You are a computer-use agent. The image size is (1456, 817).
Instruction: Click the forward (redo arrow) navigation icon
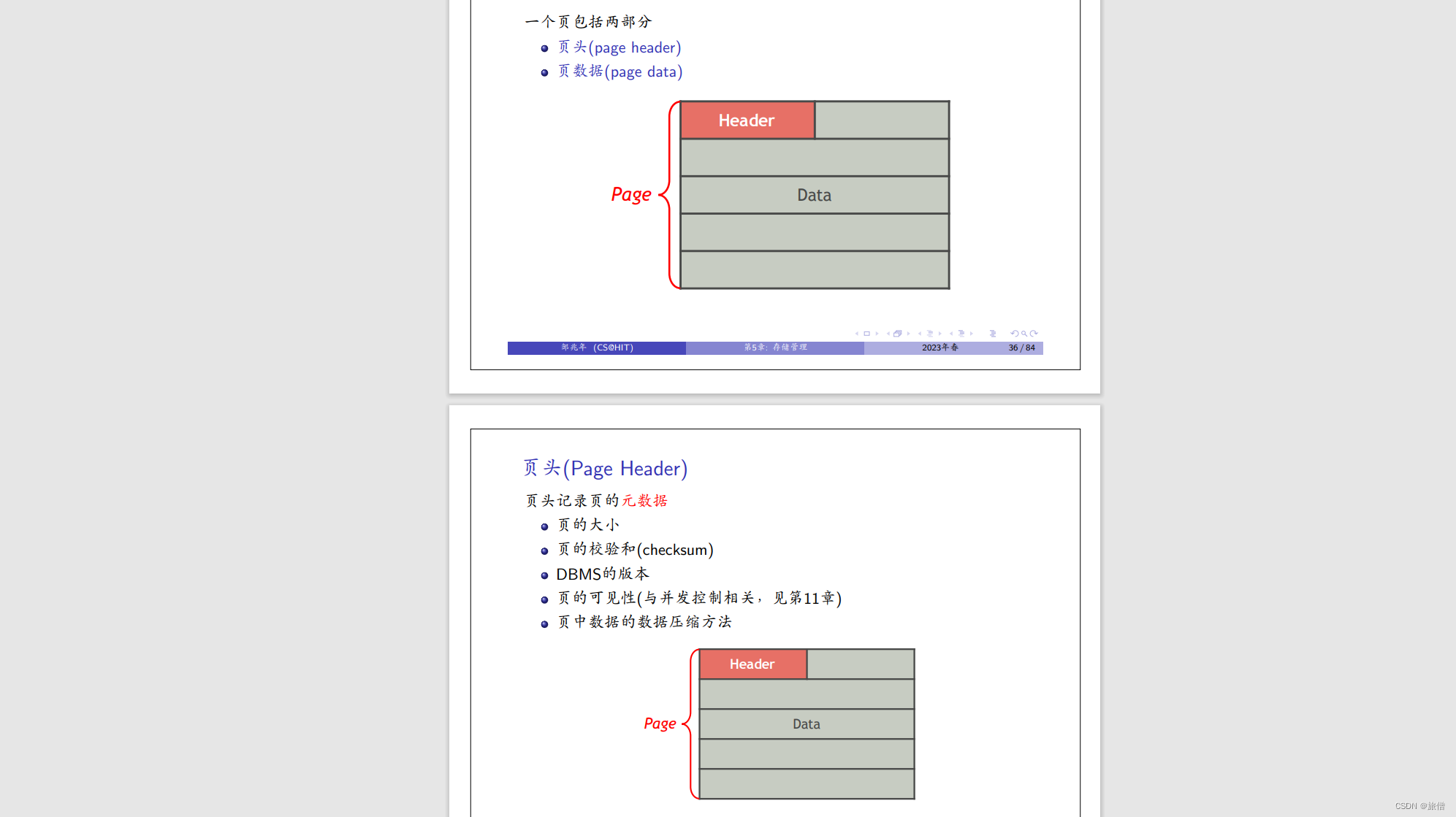point(1034,334)
